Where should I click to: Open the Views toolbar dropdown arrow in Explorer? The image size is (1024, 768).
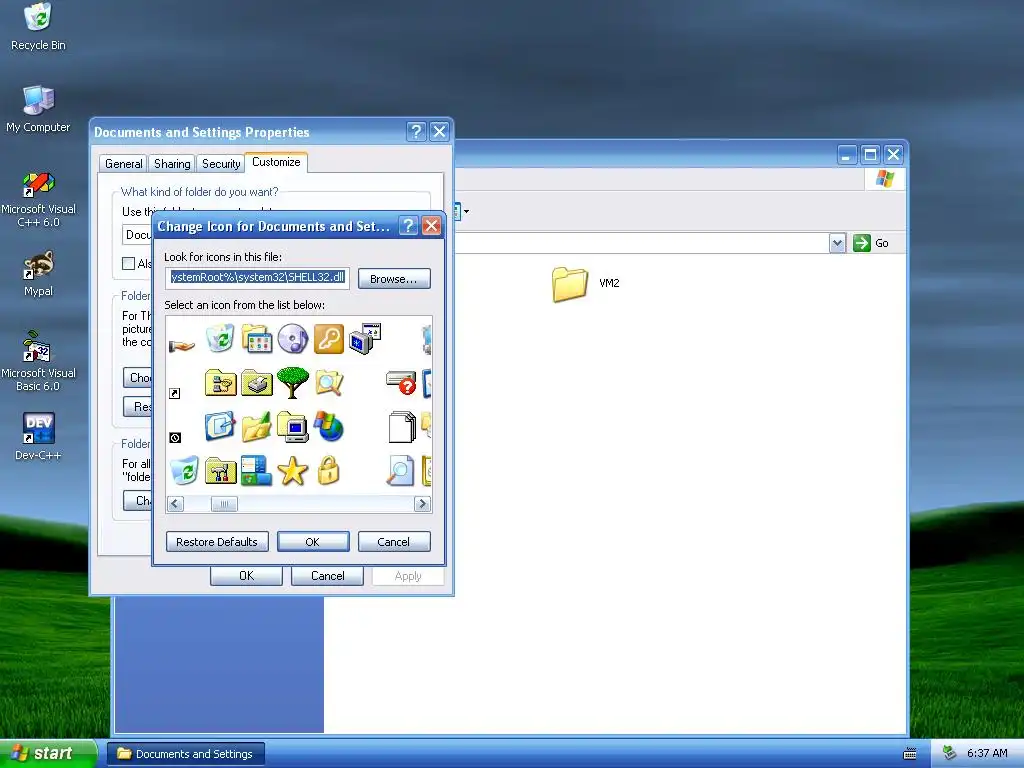(x=466, y=212)
